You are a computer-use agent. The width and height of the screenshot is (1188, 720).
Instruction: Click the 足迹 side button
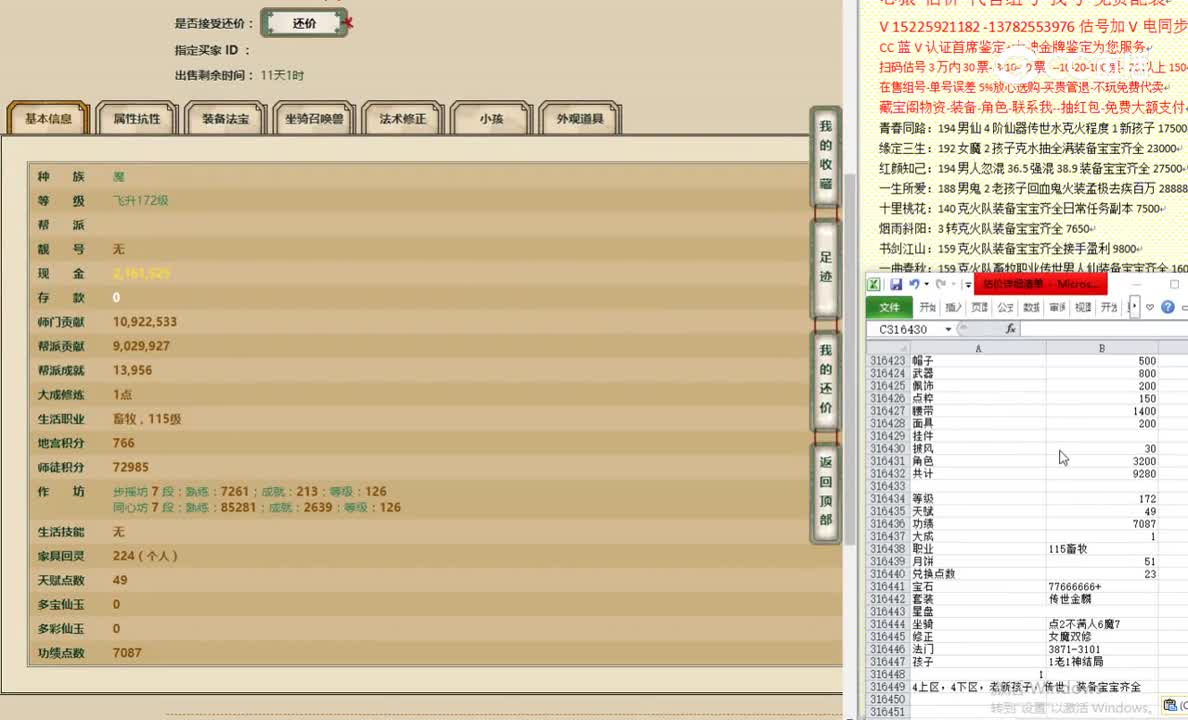pos(826,267)
